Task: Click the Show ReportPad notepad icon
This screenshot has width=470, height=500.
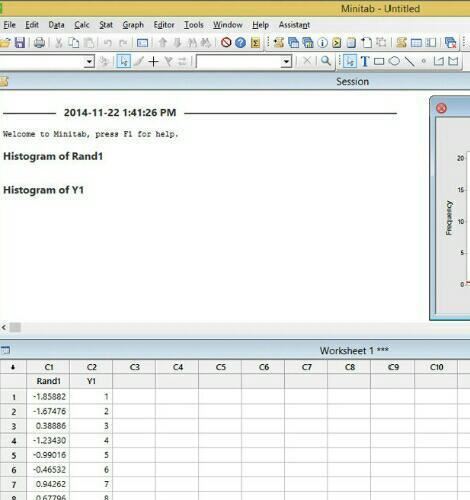Action: pyautogui.click(x=351, y=43)
